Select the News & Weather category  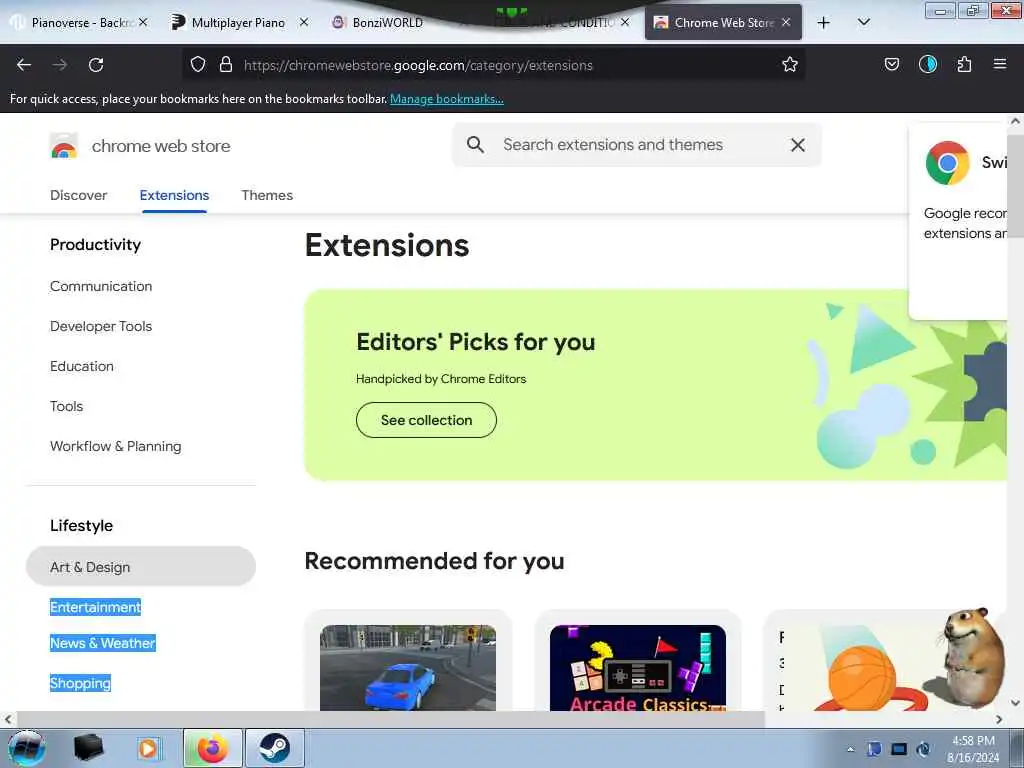103,643
